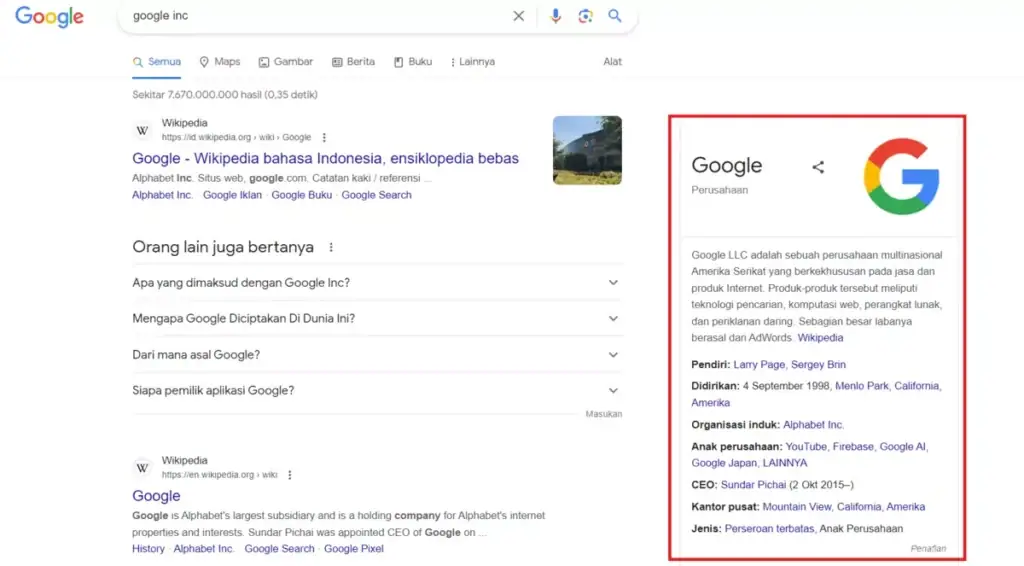This screenshot has height=566, width=1024.
Task: Click the results count text Sekitar 7.670.000.000 hasil
Action: (225, 95)
